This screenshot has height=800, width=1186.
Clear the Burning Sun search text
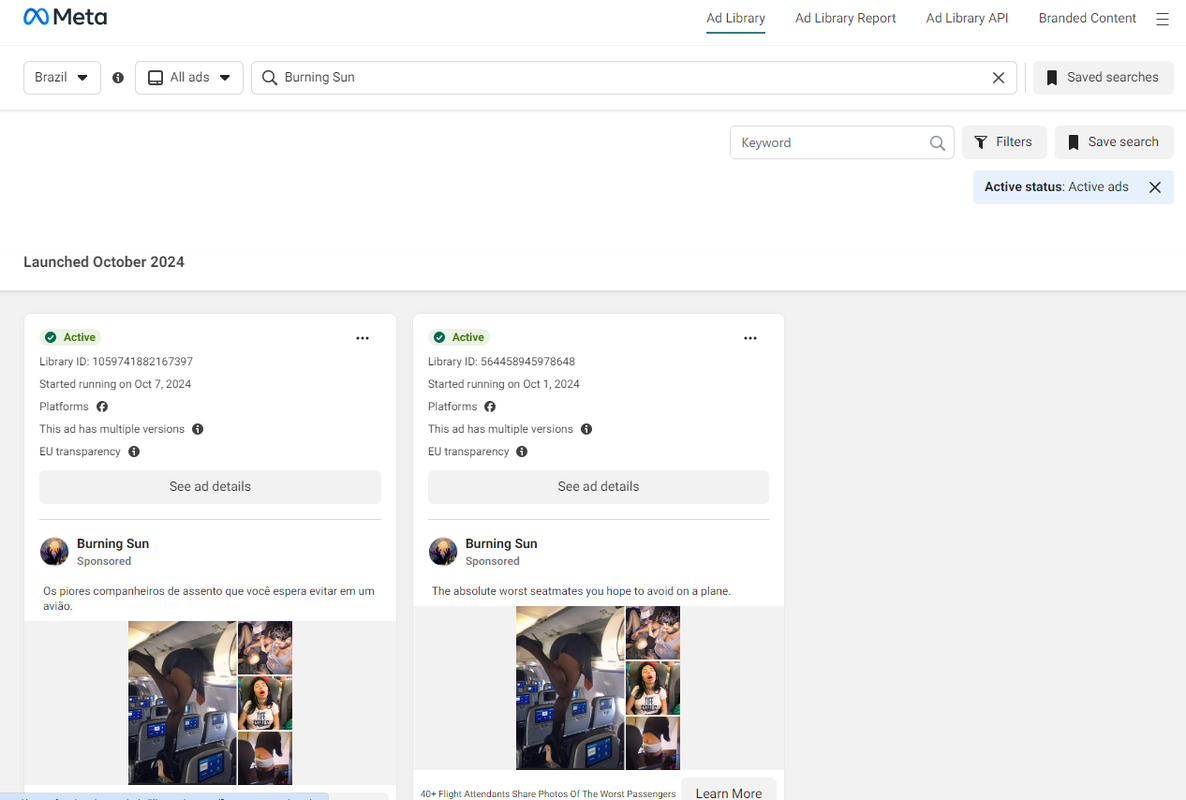(998, 78)
